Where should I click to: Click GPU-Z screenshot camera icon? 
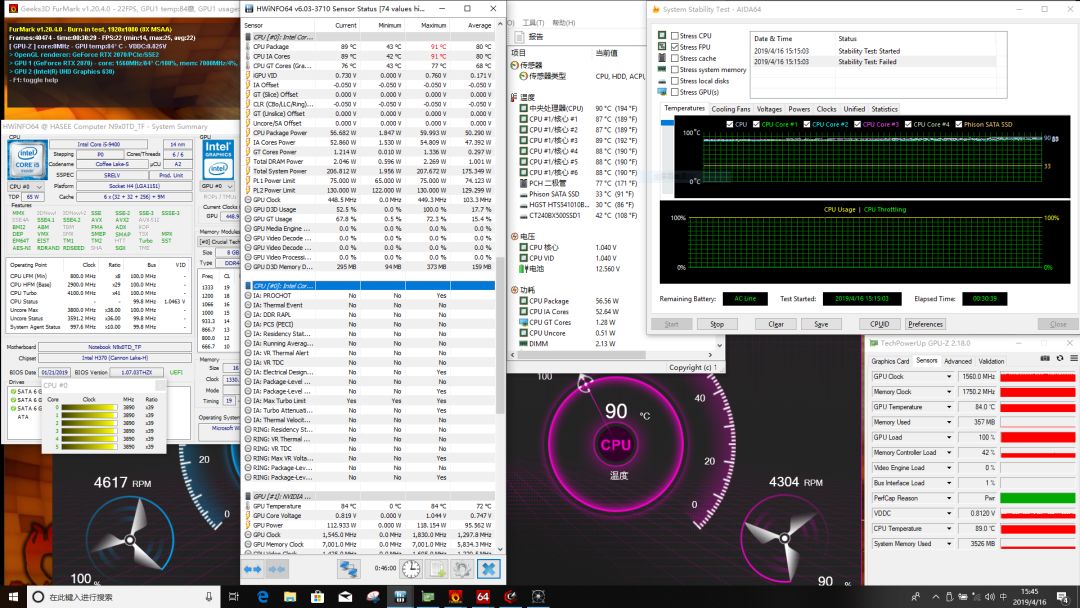coord(1045,359)
